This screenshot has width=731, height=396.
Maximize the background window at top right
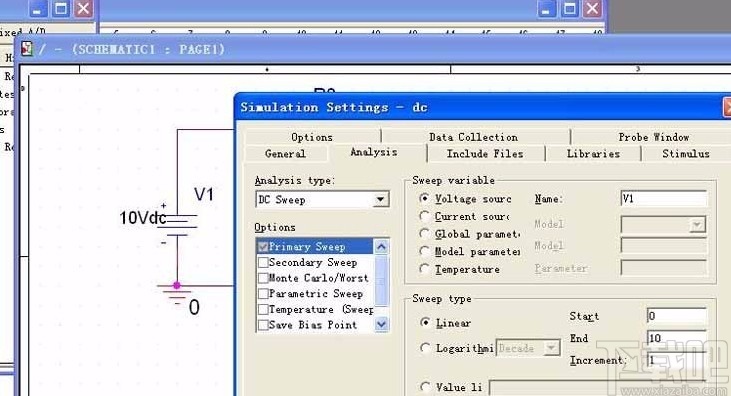[x=570, y=8]
